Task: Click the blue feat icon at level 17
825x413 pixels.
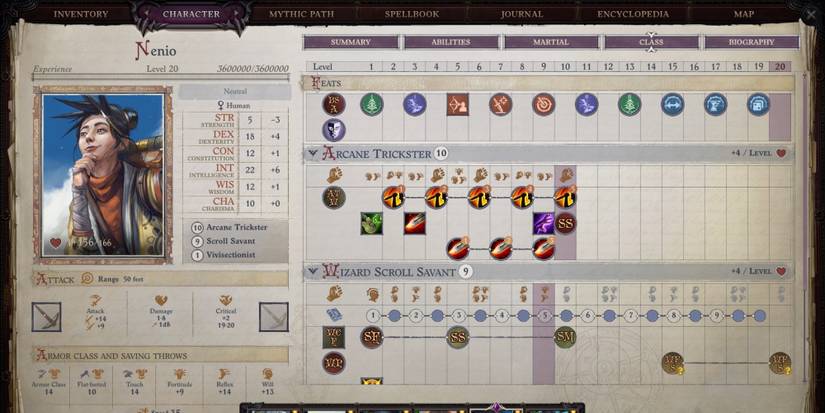Action: point(716,104)
